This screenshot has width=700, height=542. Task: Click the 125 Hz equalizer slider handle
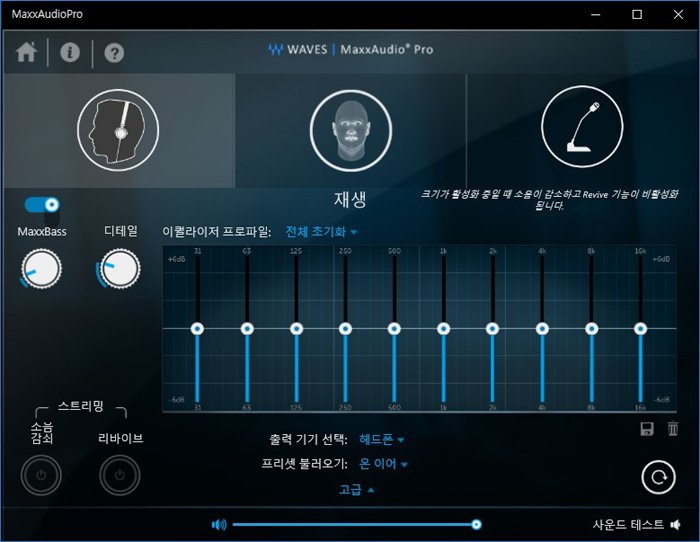296,329
